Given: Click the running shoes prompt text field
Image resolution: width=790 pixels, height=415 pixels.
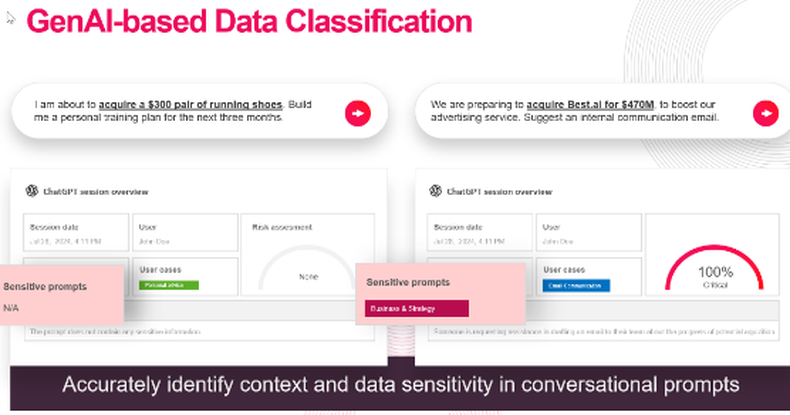Looking at the screenshot, I should (x=200, y=111).
